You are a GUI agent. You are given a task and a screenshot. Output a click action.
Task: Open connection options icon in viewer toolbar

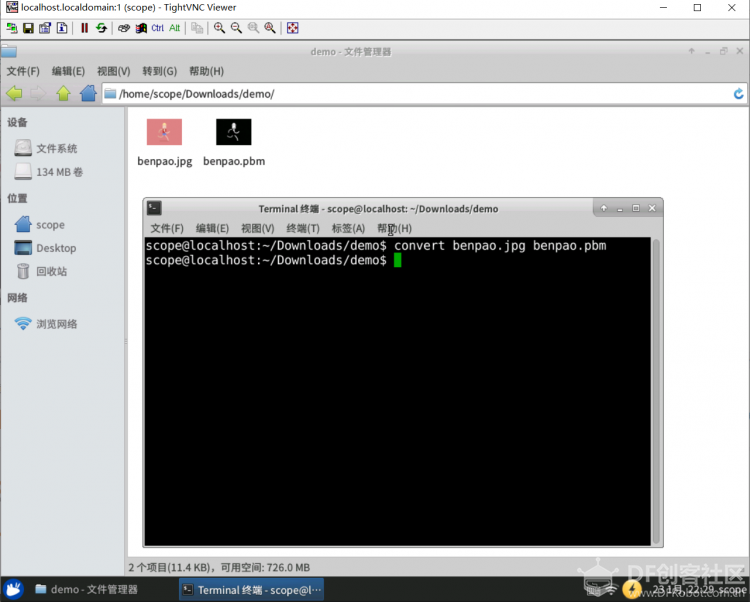45,28
